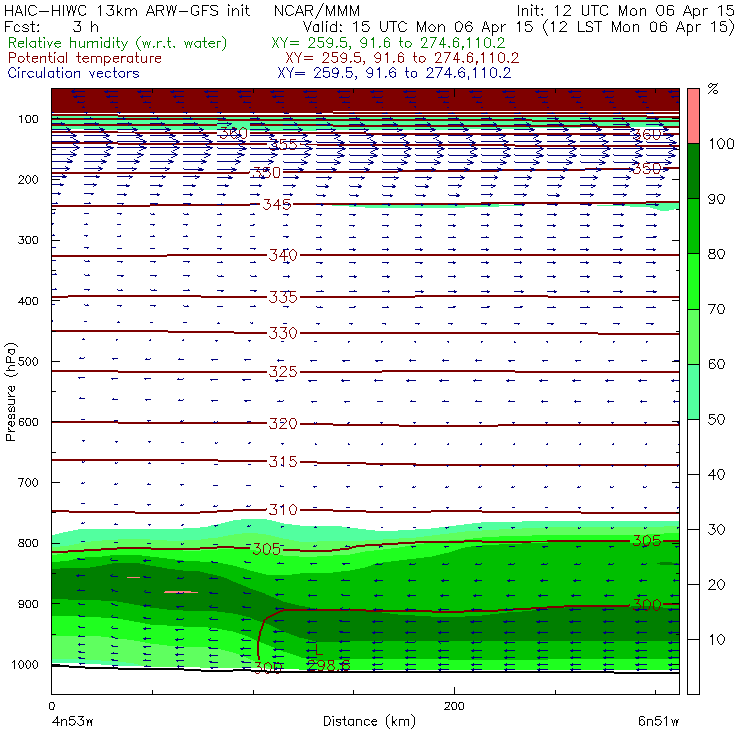740x740 pixels.
Task: Click the 800 hPa pressure tick label
Action: click(28, 543)
